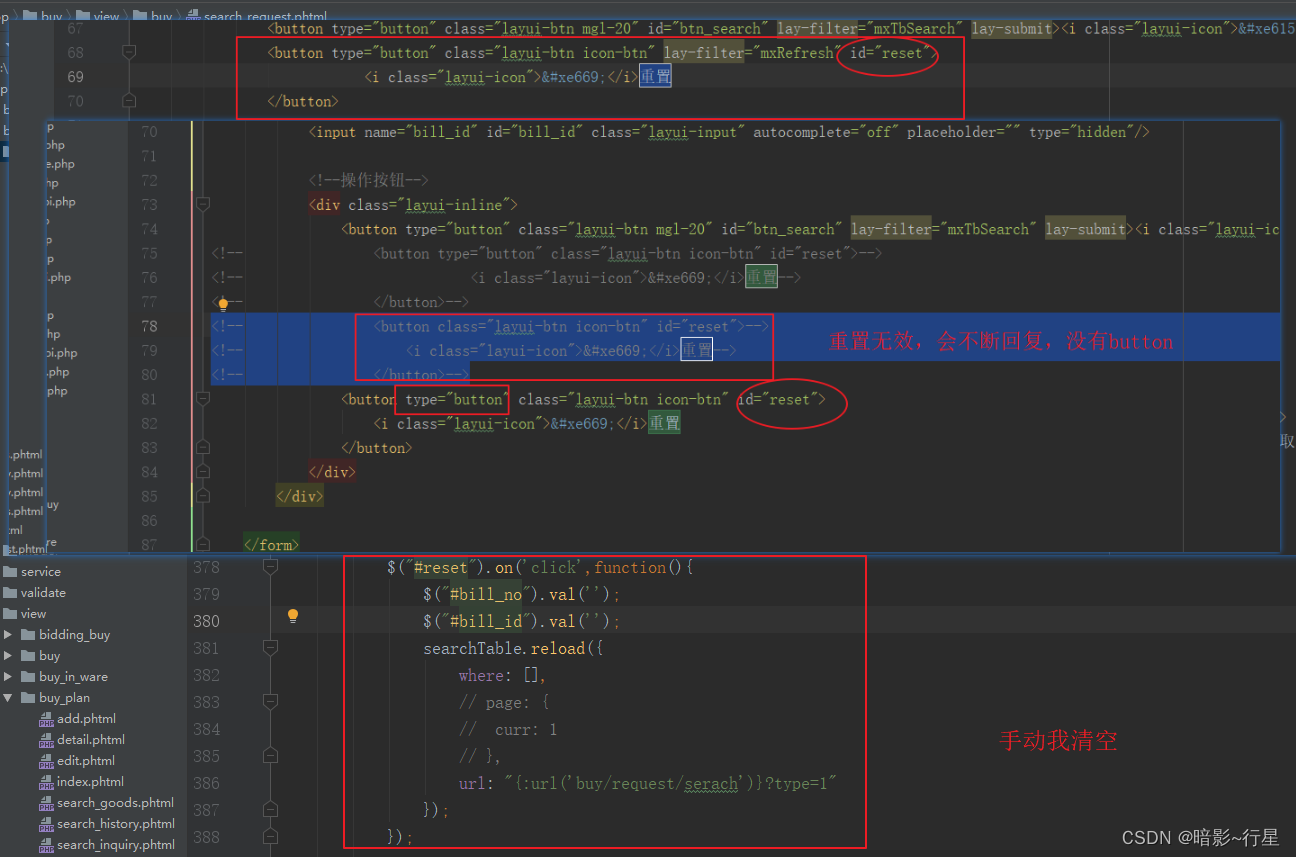Collapse the fold marker on line 381
Screen dimensions: 1296x857
point(269,648)
